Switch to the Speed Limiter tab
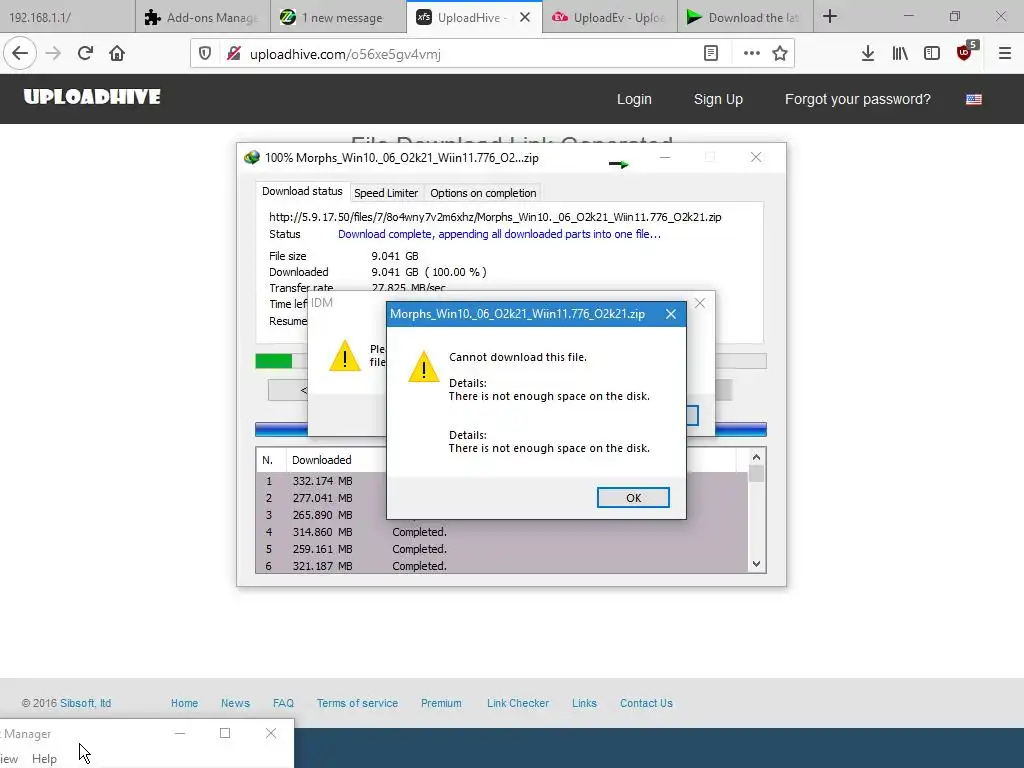1024x768 pixels. coord(386,193)
